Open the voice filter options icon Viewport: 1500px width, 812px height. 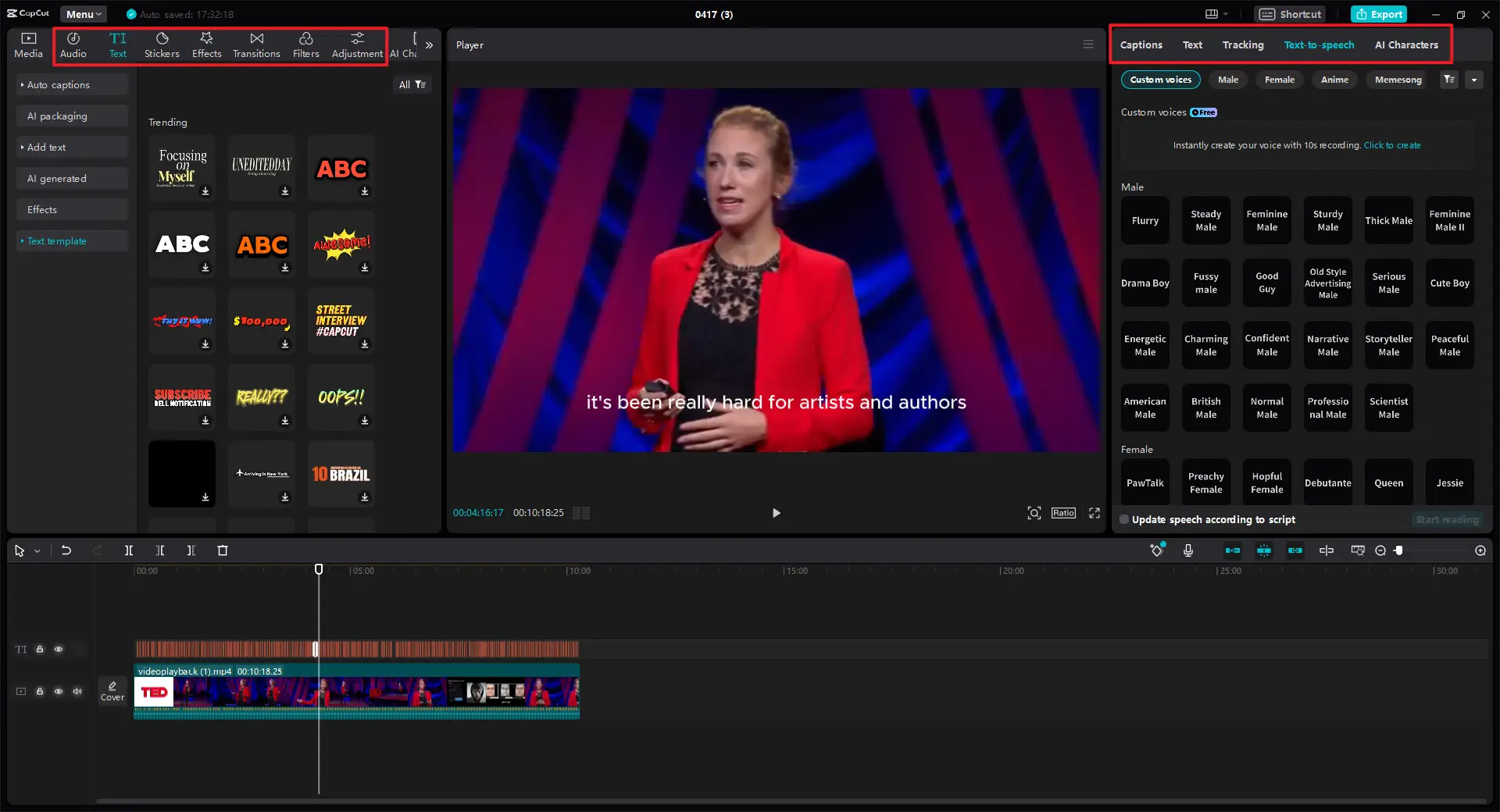coord(1449,80)
